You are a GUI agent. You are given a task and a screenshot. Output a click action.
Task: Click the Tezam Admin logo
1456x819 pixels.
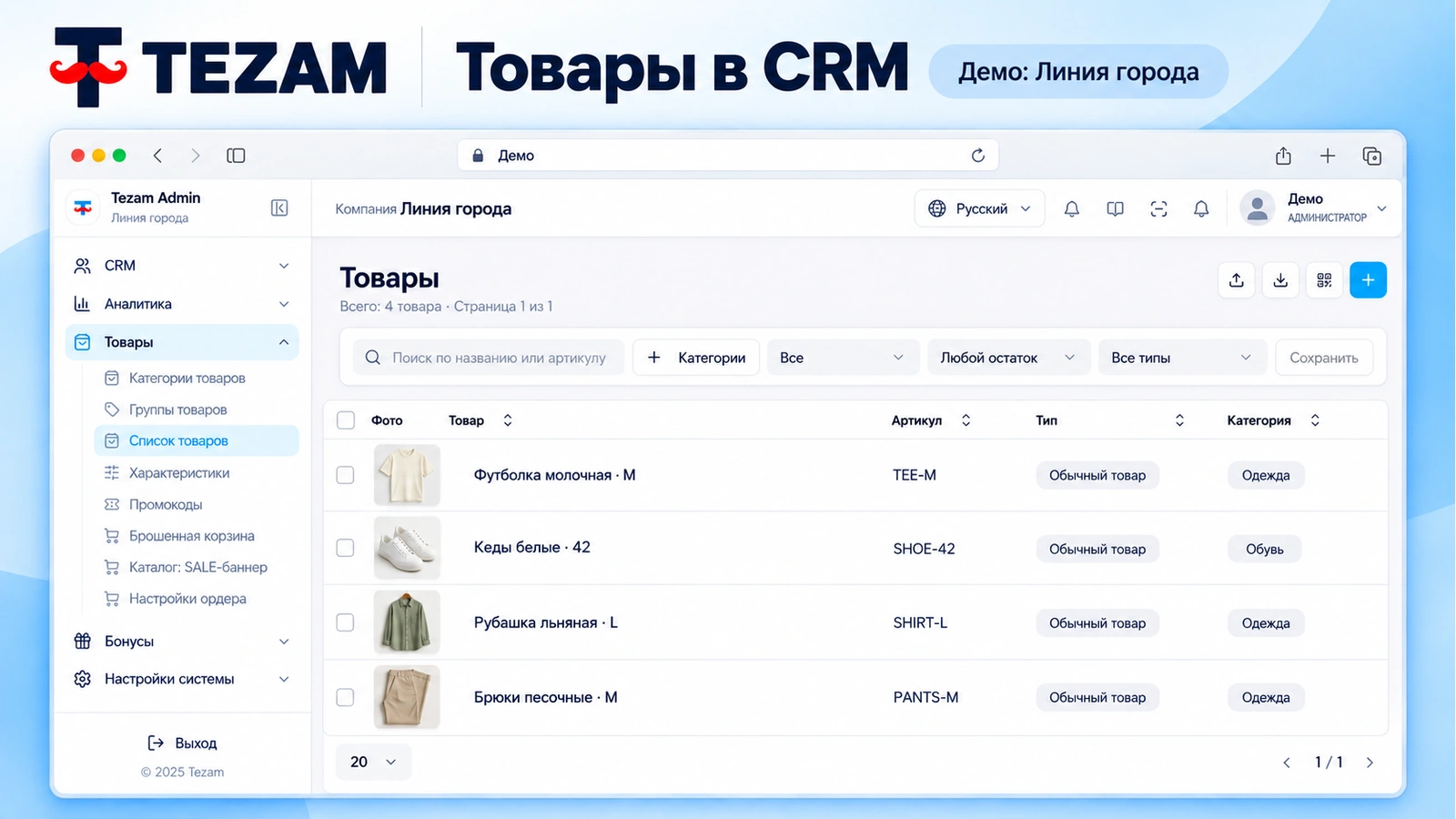(x=83, y=207)
